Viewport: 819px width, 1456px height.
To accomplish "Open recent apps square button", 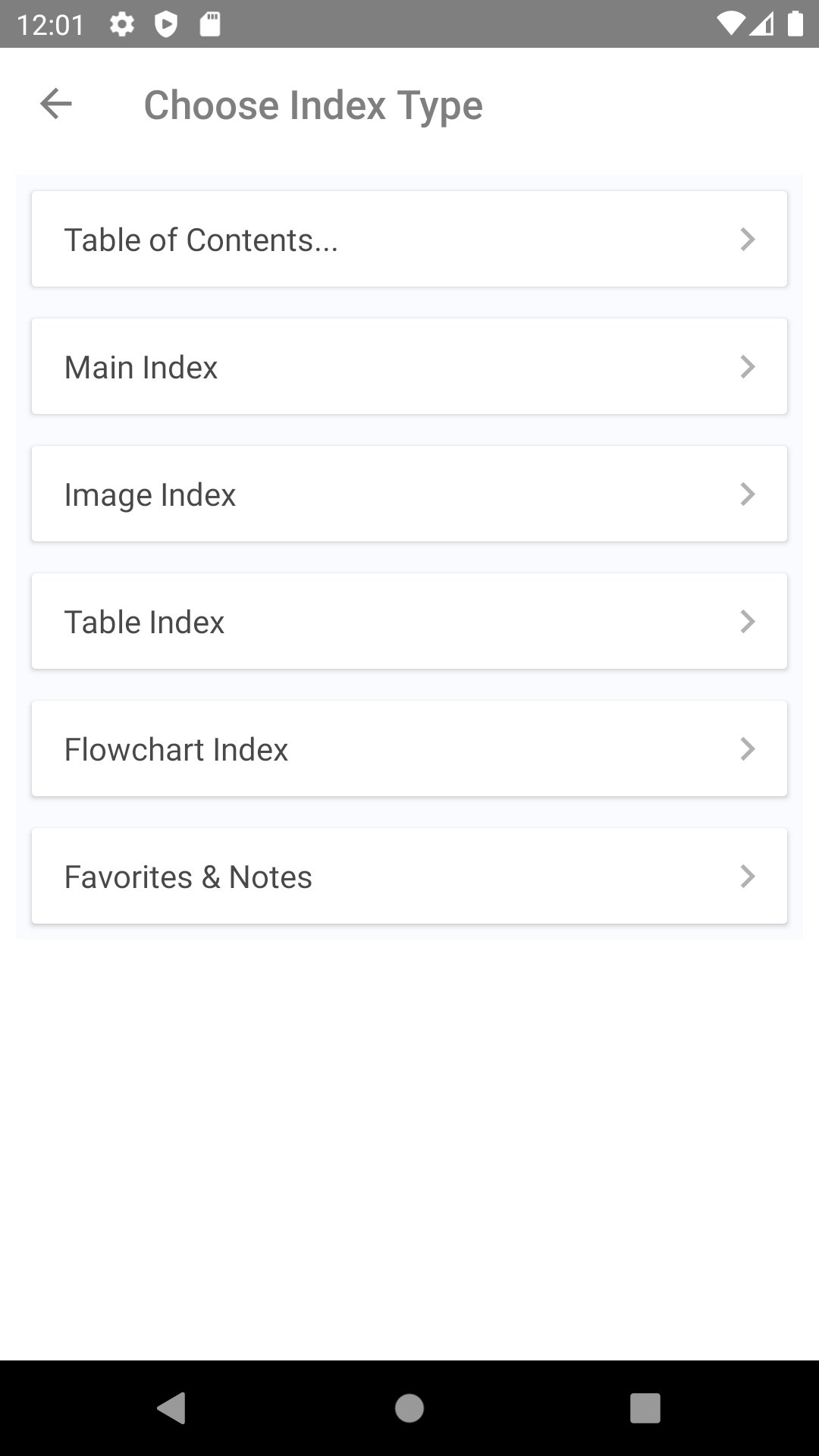I will 645,1408.
